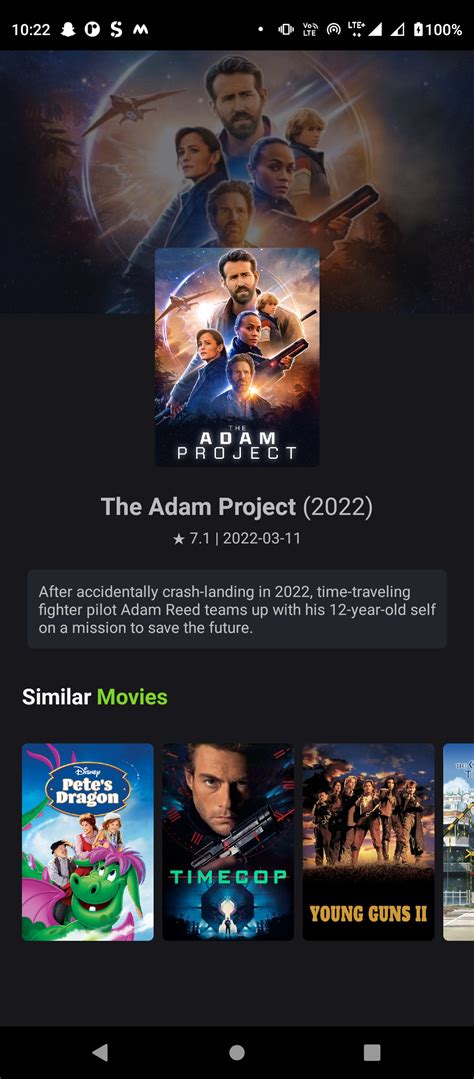474x1079 pixels.
Task: Tap the Android back navigation triangle
Action: tap(100, 1051)
